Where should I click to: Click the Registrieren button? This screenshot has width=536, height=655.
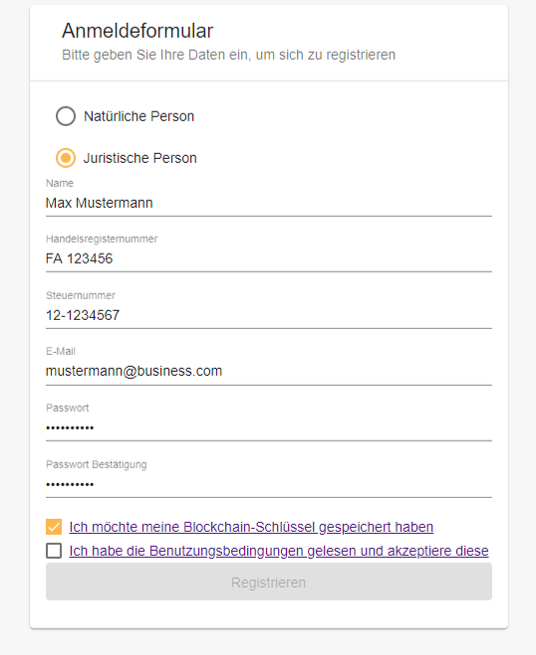[x=269, y=581]
